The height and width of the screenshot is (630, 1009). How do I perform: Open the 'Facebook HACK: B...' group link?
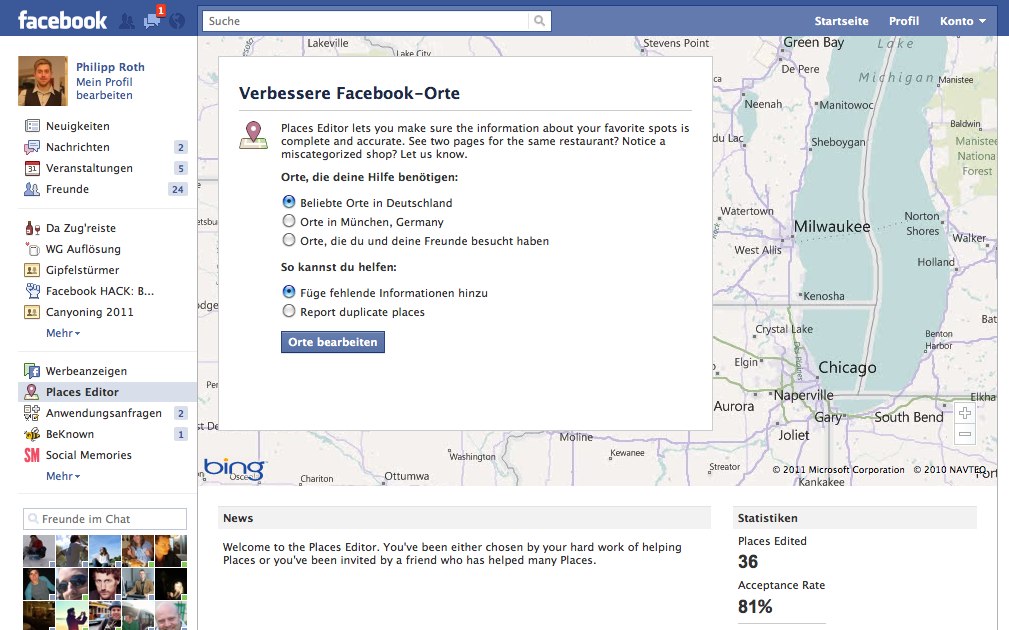[x=100, y=291]
